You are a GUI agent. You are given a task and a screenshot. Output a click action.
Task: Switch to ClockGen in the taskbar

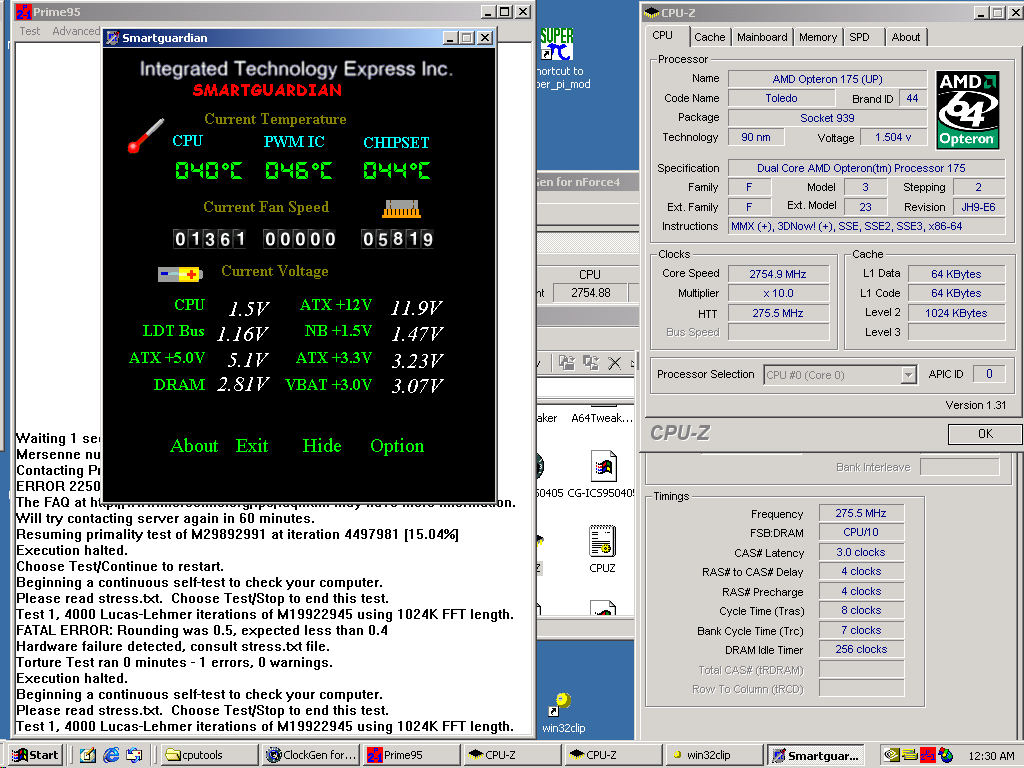click(x=311, y=755)
